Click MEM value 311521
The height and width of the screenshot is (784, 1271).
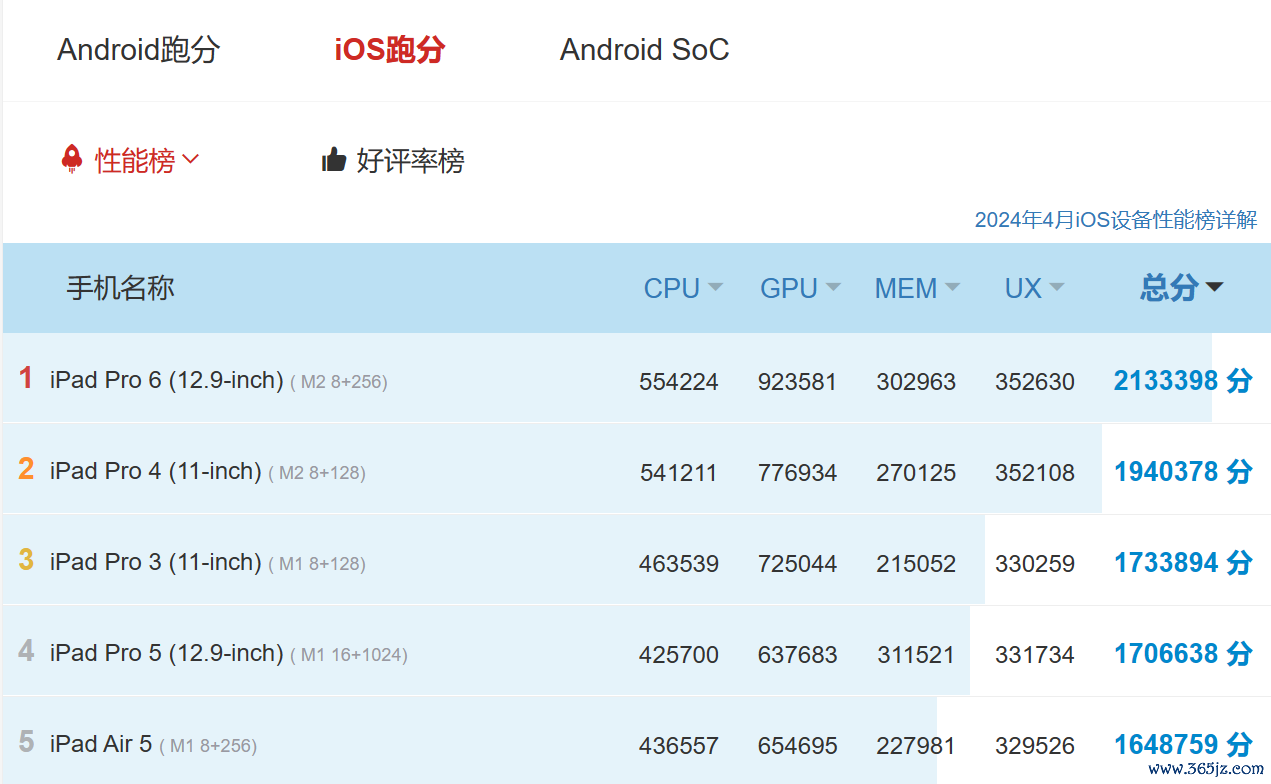(x=916, y=655)
